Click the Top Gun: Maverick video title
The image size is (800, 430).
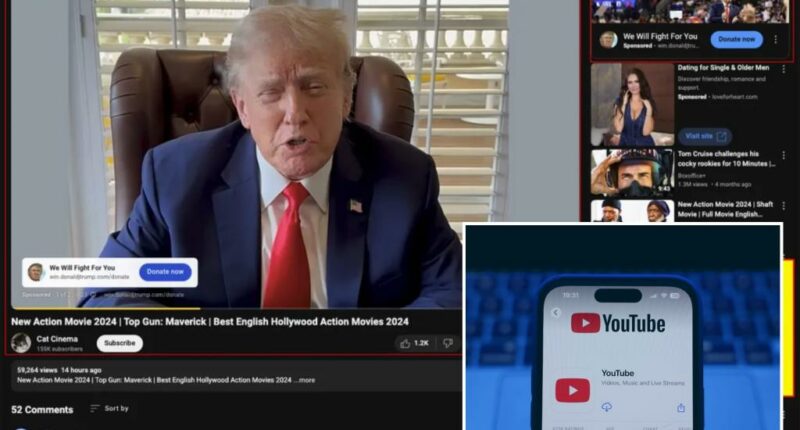210,322
